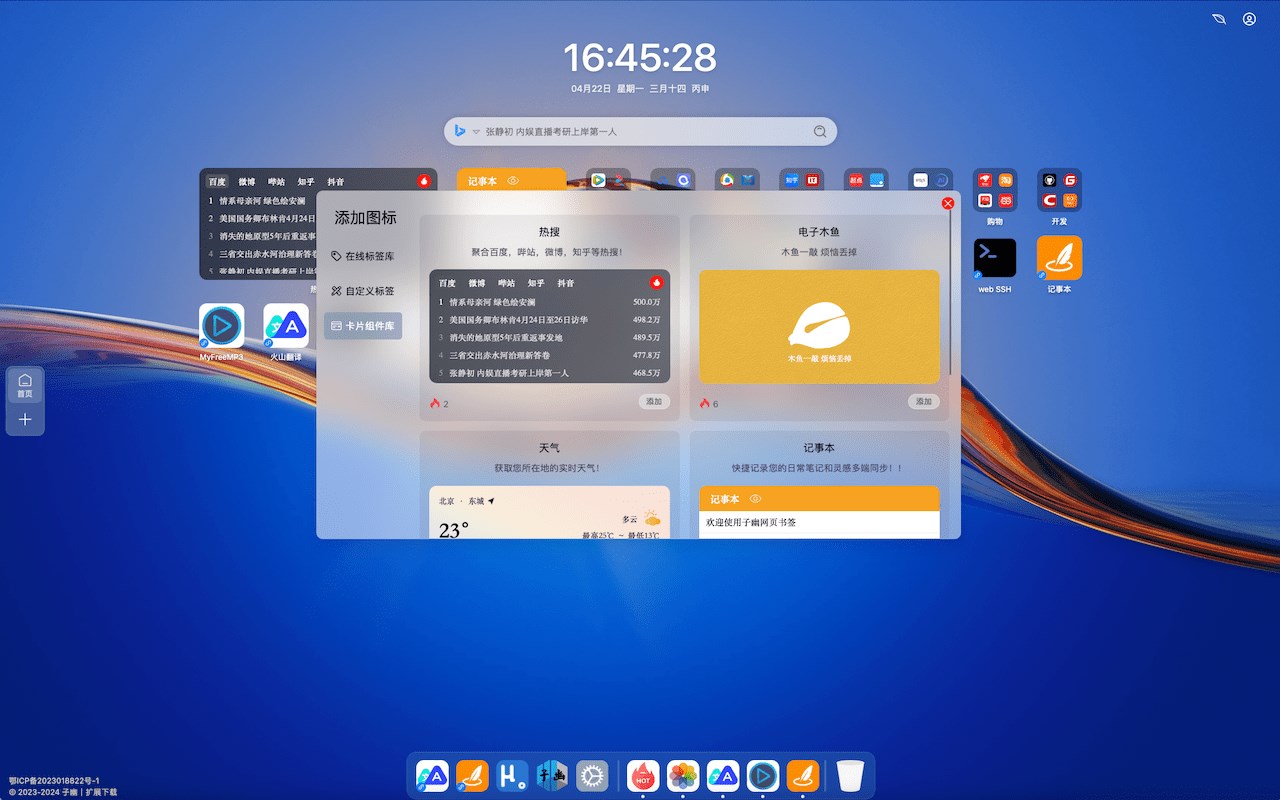Click the red fire icon in the dialog's 热搜 preview
Screen dimensions: 1280x800
coord(656,283)
